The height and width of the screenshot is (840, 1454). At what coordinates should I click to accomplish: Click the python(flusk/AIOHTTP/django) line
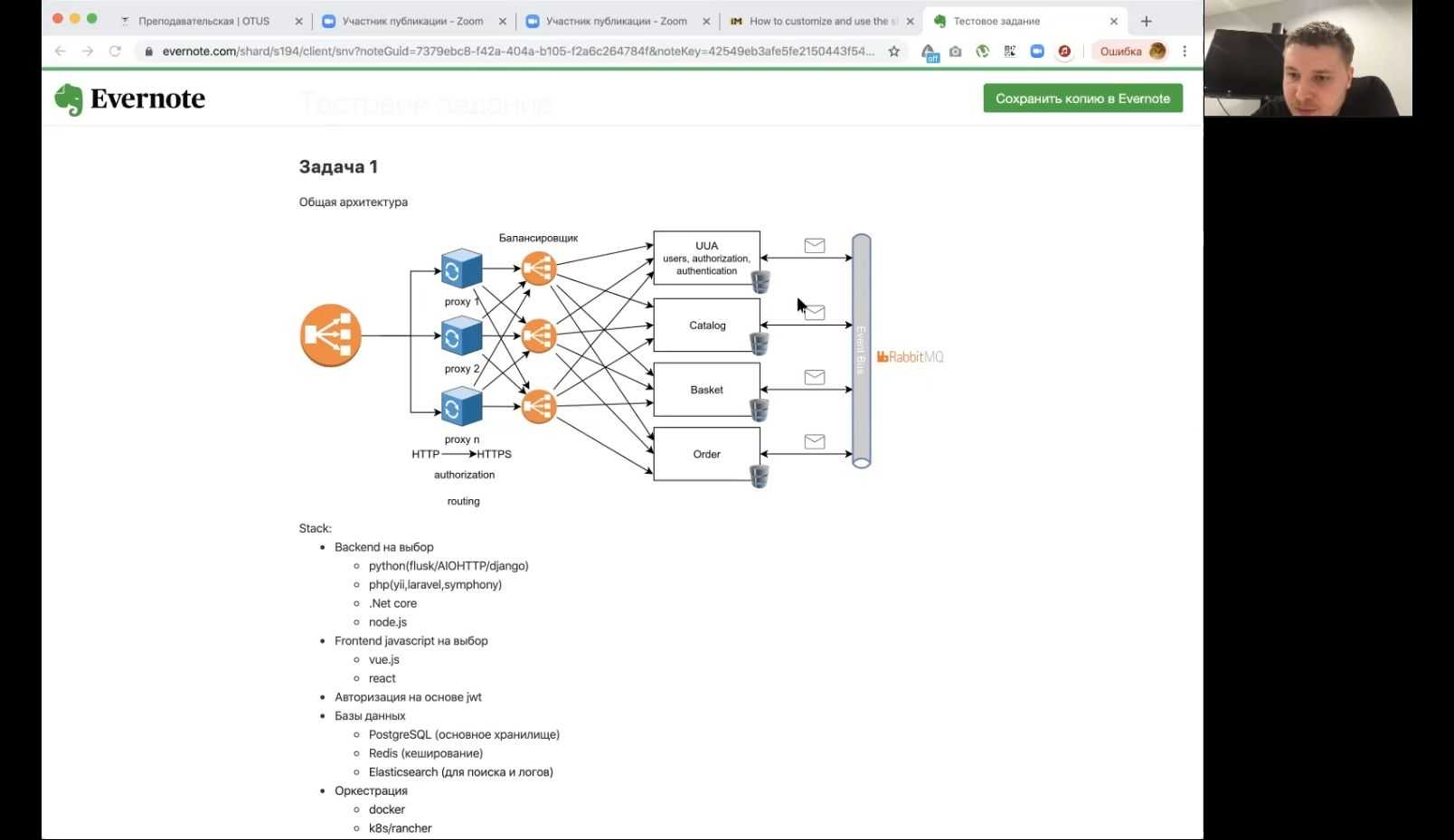click(448, 566)
